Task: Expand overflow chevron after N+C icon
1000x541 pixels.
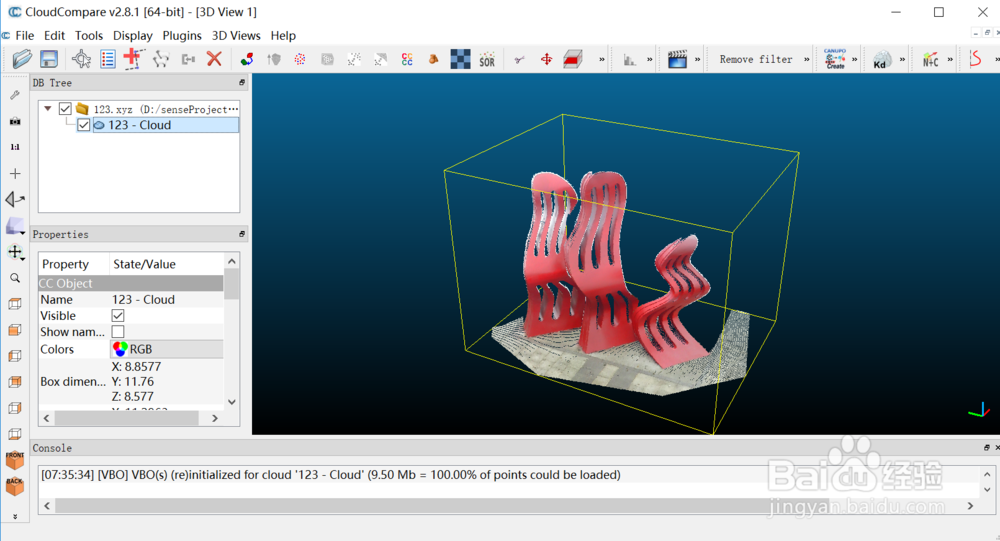Action: pos(950,59)
